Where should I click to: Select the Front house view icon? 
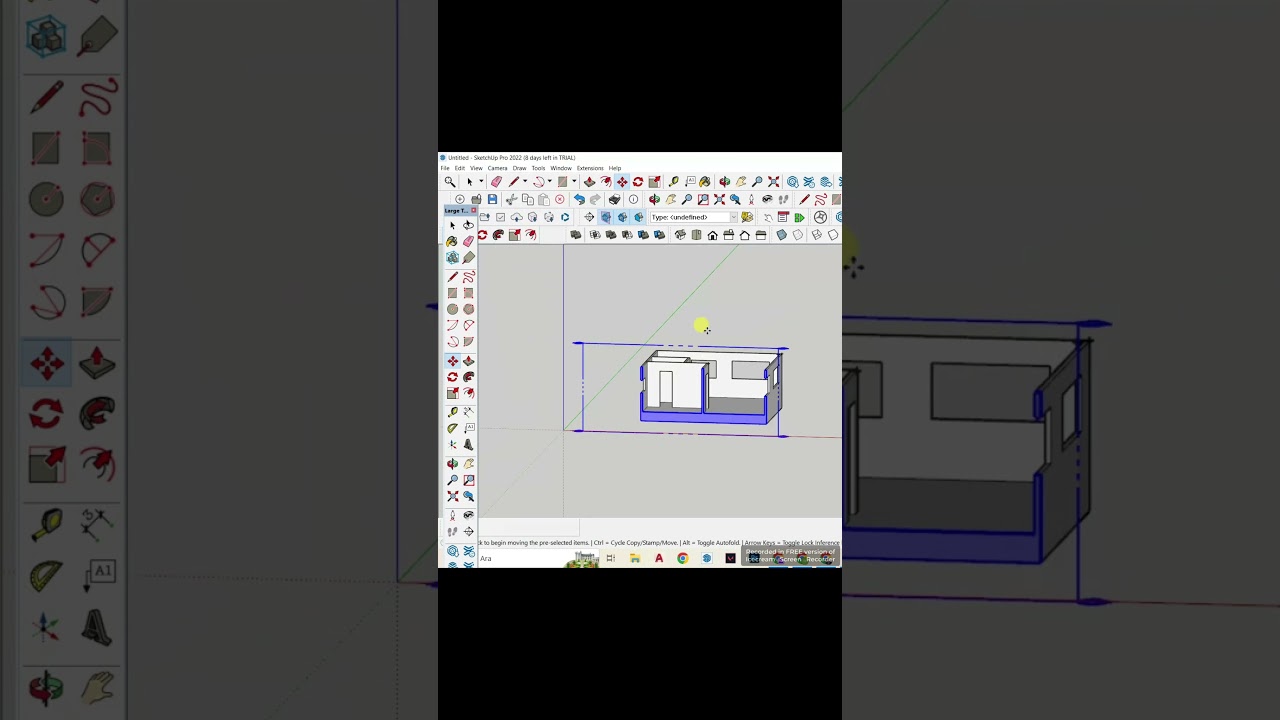713,235
